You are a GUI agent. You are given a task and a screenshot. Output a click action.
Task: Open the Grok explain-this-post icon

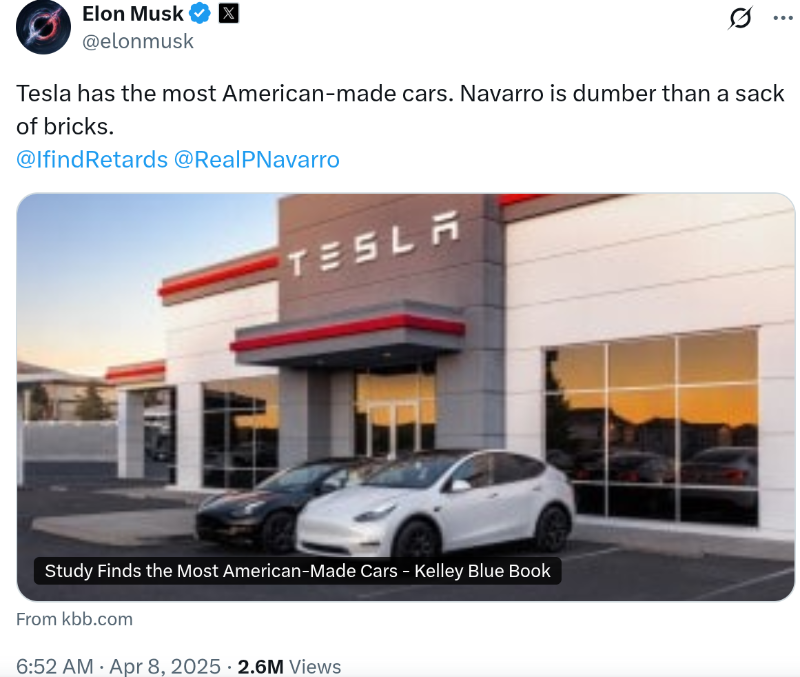click(x=740, y=18)
